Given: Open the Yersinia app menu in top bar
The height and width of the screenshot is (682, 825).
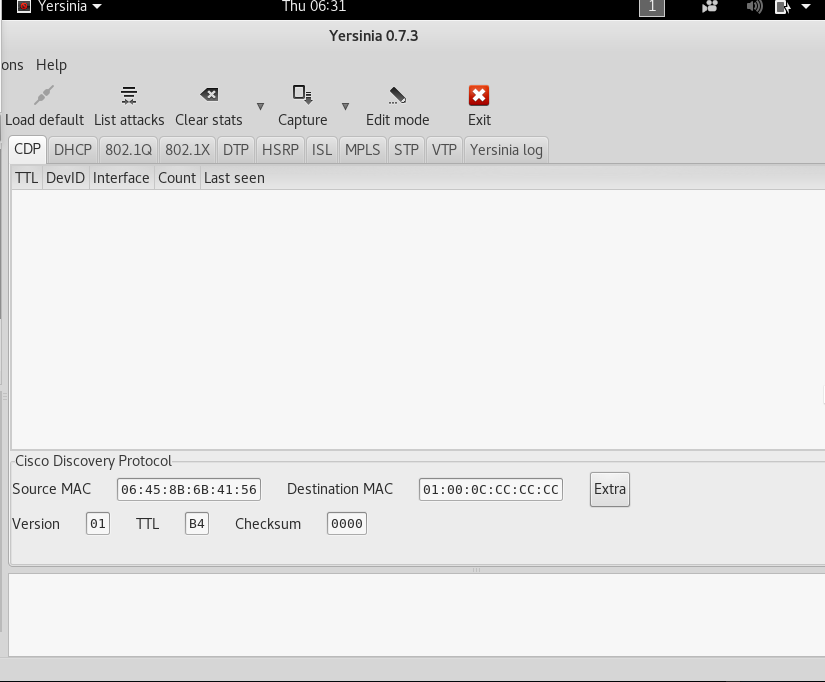Looking at the screenshot, I should 59,7.
